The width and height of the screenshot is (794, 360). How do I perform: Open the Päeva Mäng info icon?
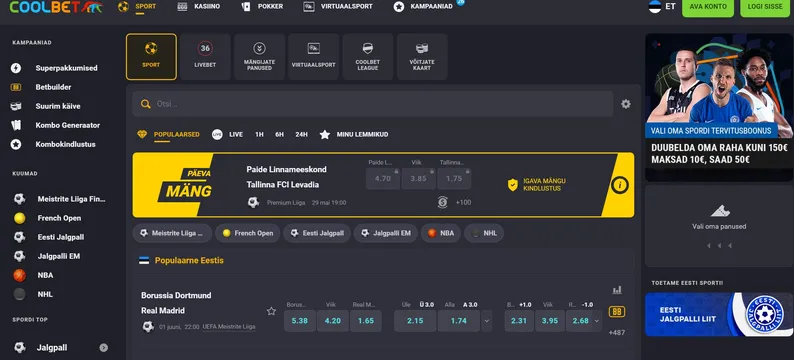coord(619,185)
